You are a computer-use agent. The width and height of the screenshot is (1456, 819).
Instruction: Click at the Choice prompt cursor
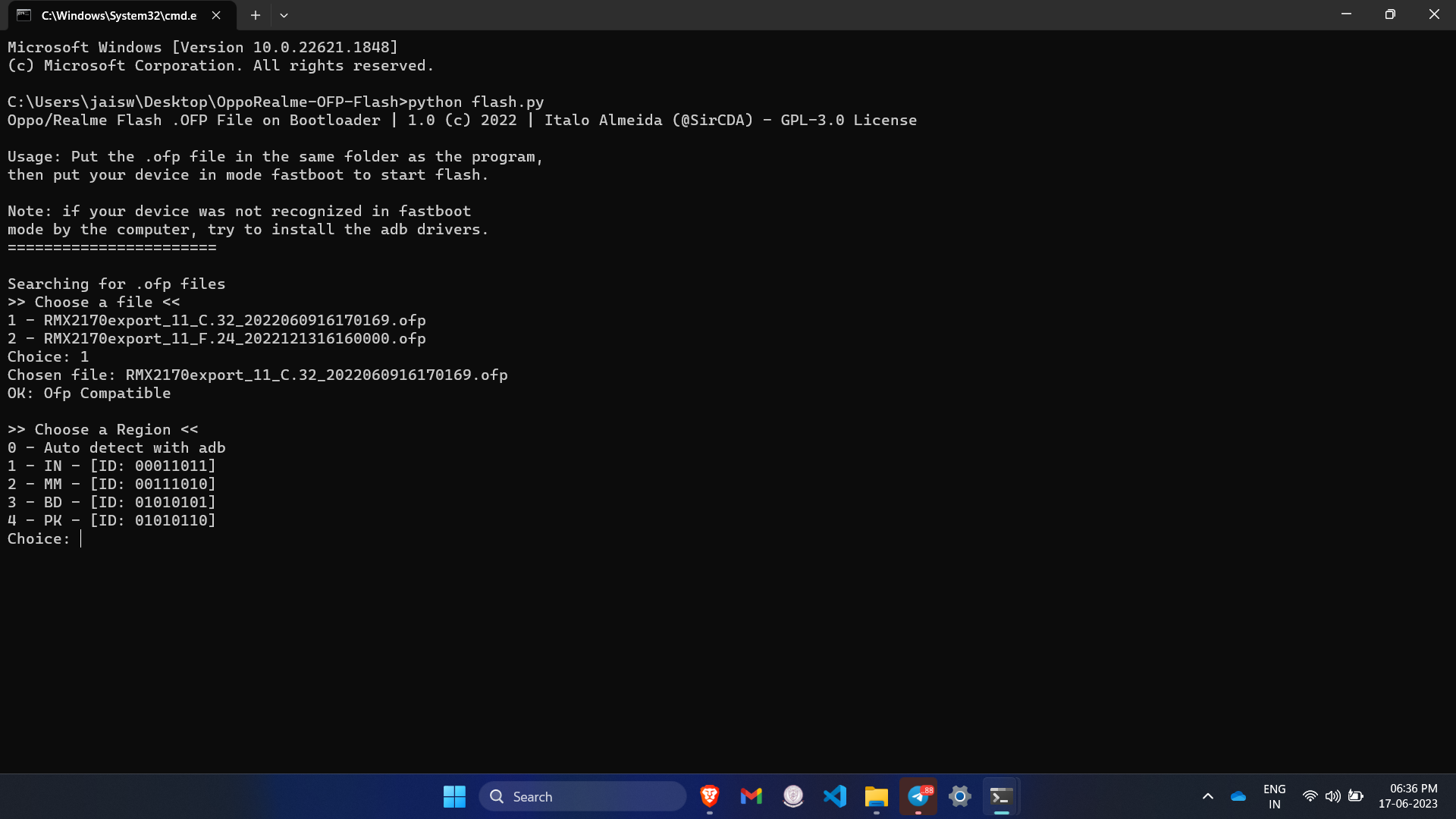click(x=81, y=538)
